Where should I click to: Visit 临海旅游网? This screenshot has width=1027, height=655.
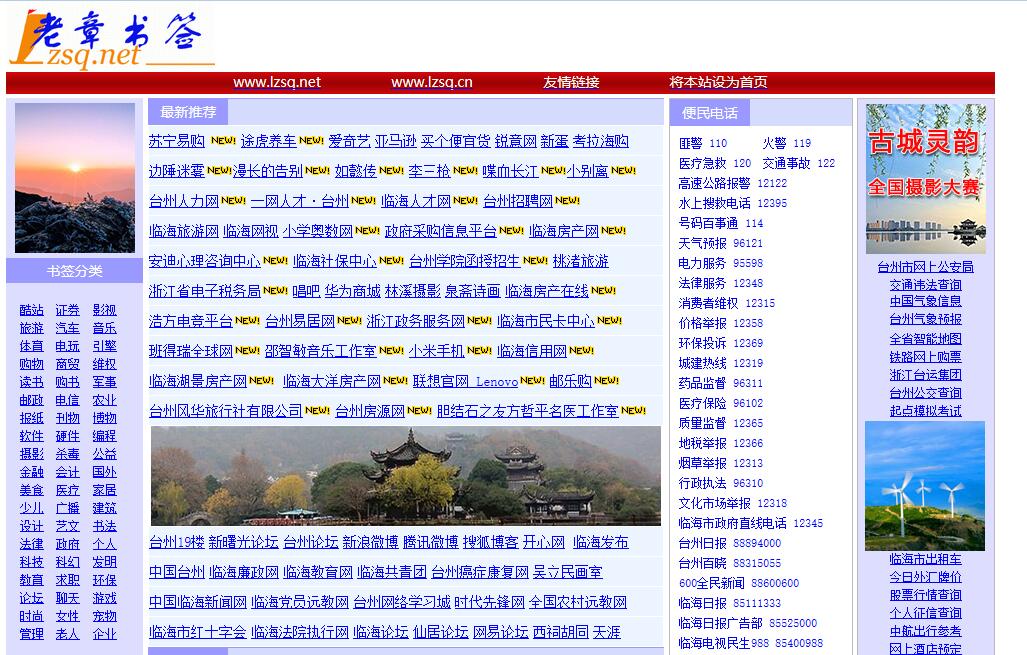pyautogui.click(x=183, y=231)
